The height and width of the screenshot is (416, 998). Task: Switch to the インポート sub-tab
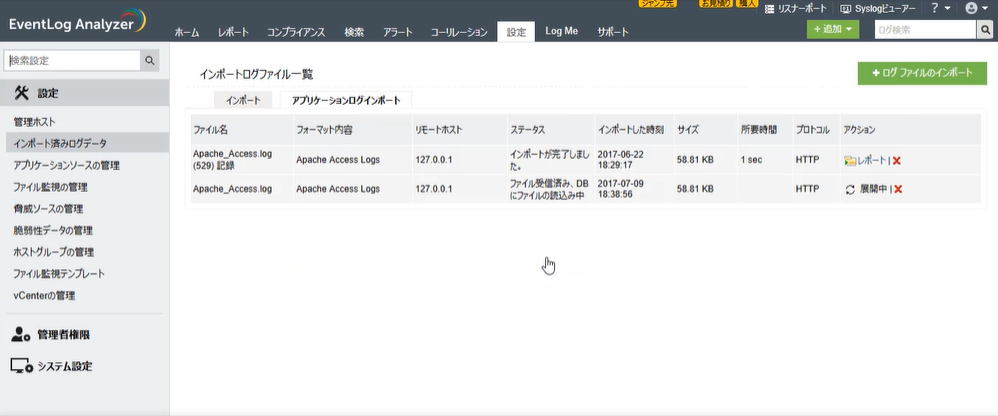(x=243, y=101)
